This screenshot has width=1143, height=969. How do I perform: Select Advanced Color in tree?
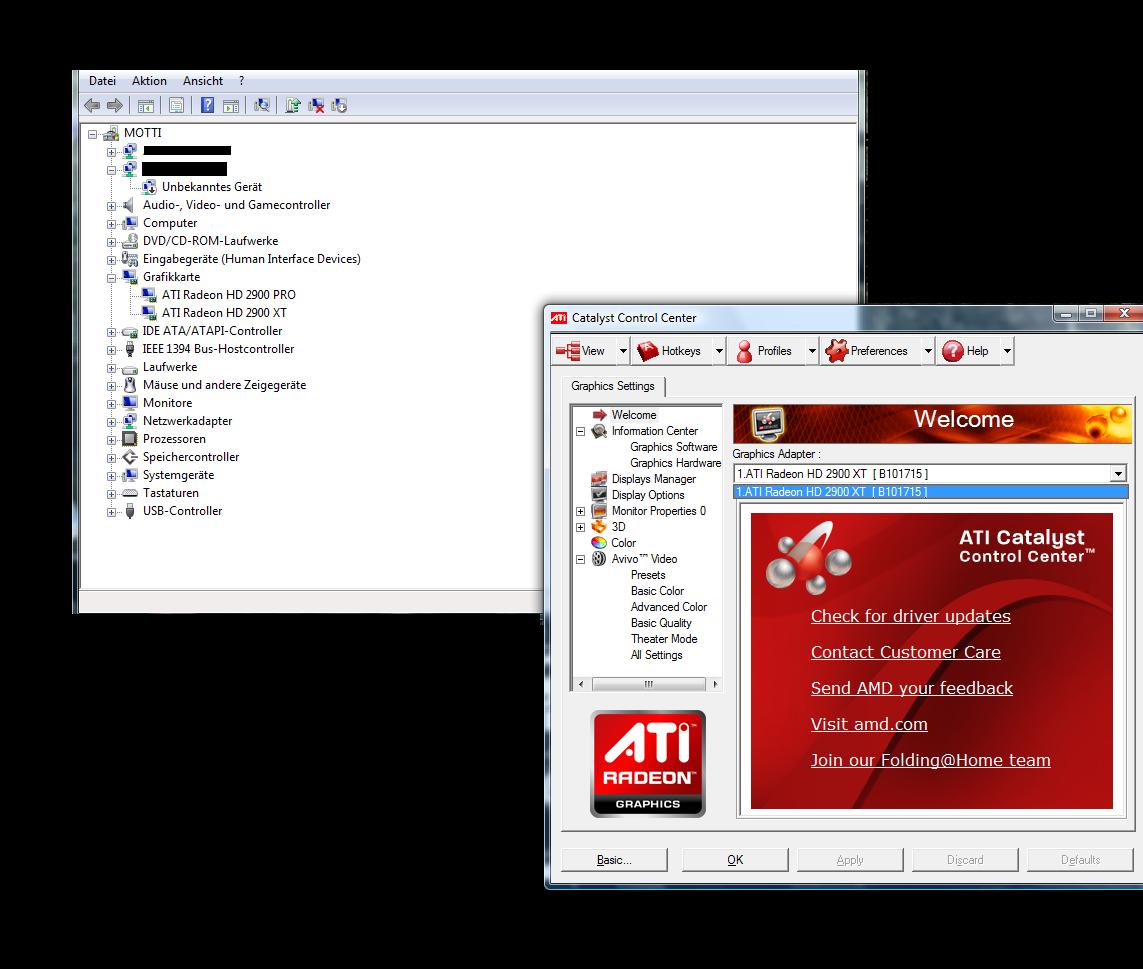pyautogui.click(x=668, y=607)
